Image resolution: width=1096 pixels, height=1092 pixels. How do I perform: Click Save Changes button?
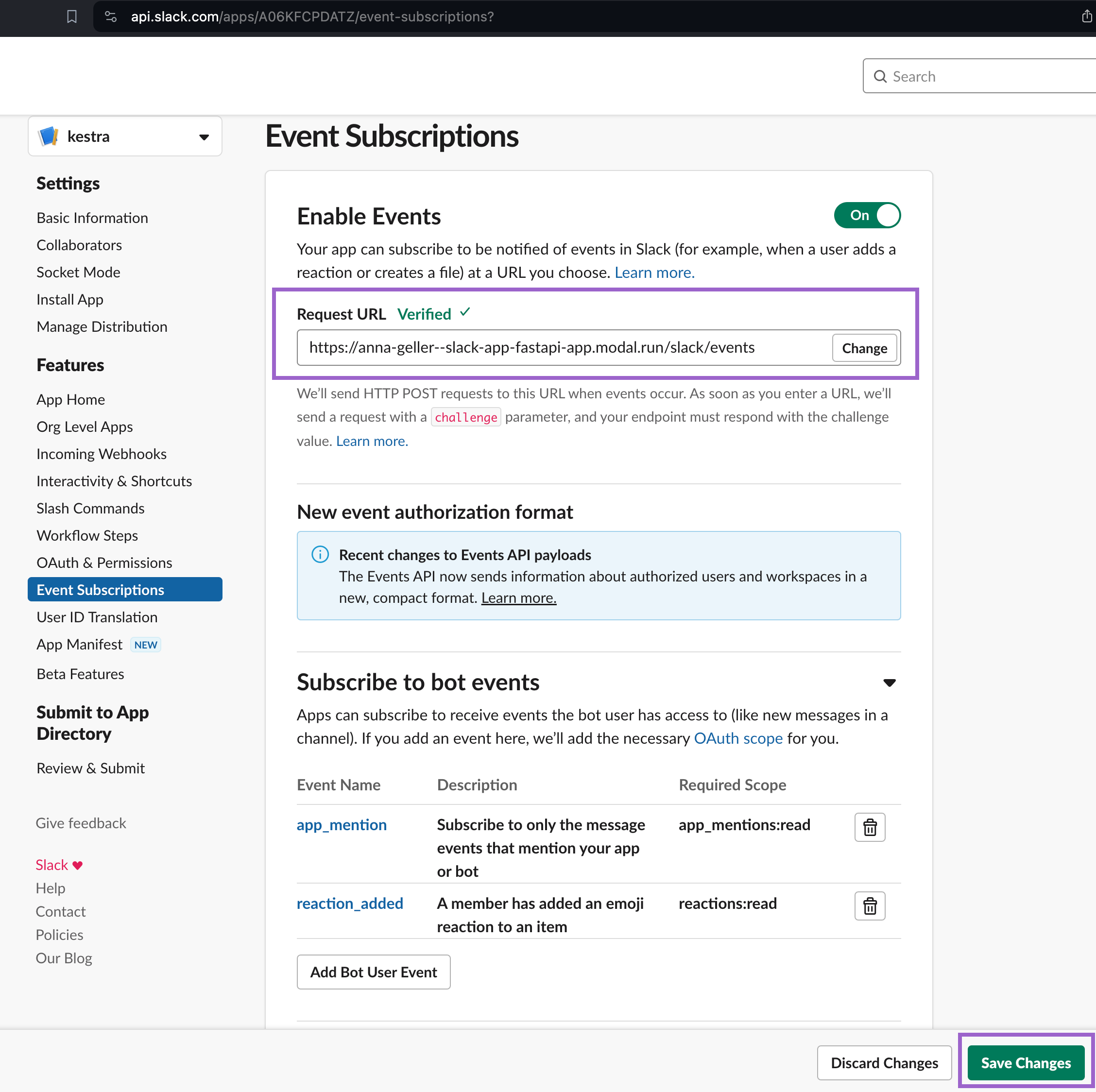[1025, 1062]
